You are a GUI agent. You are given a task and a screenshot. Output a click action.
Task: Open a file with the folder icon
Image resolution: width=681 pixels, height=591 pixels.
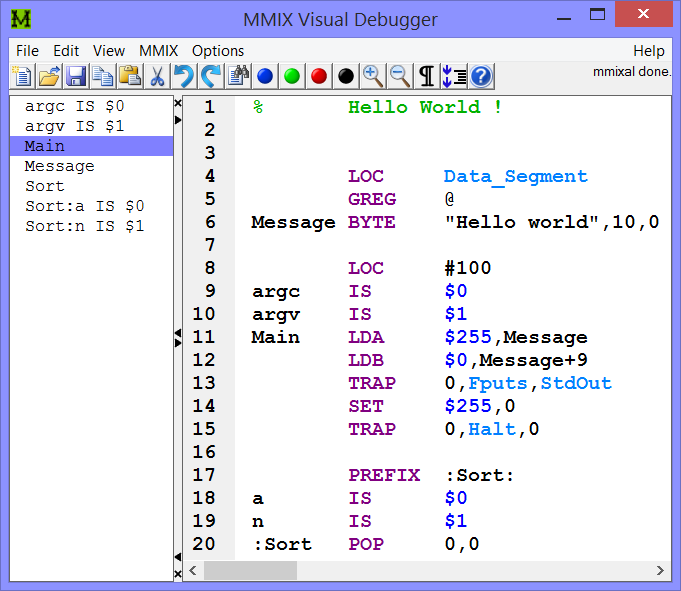(x=49, y=76)
